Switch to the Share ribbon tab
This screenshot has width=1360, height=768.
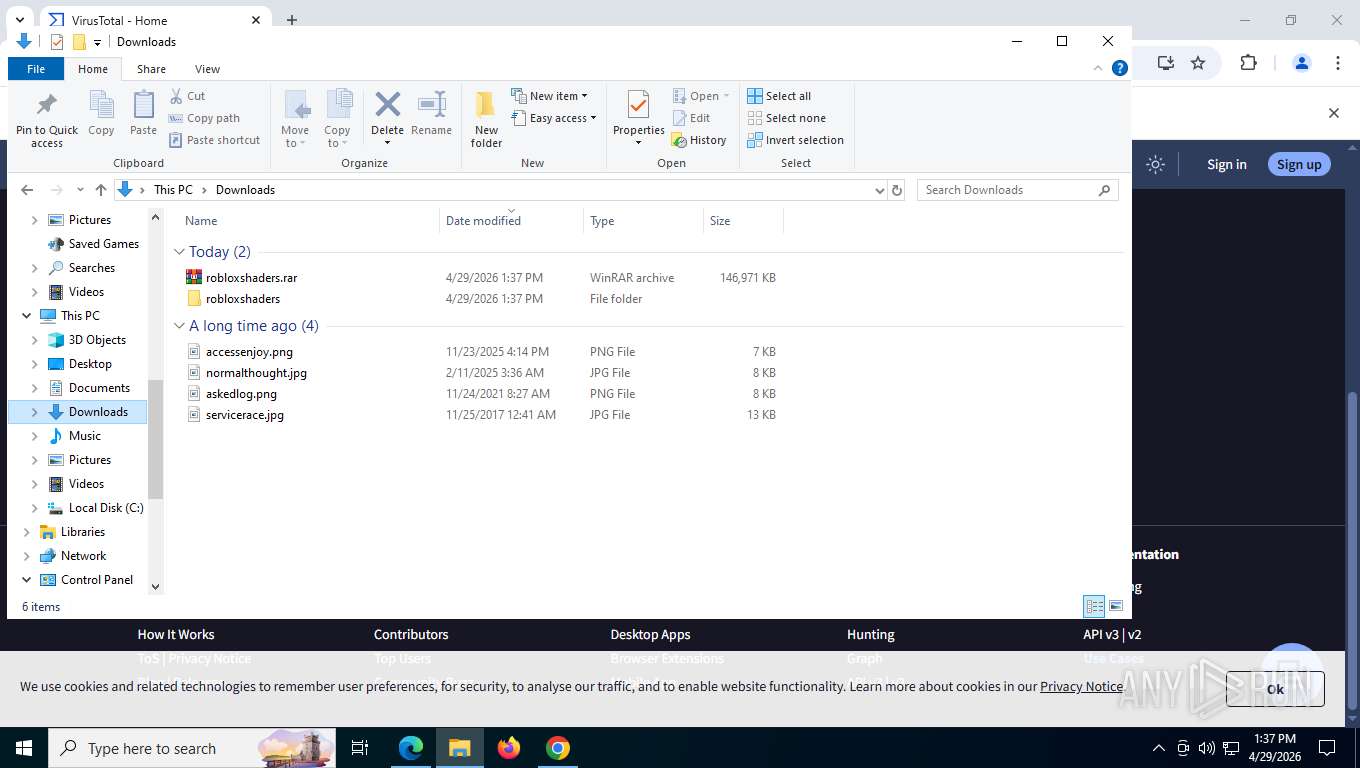point(151,69)
